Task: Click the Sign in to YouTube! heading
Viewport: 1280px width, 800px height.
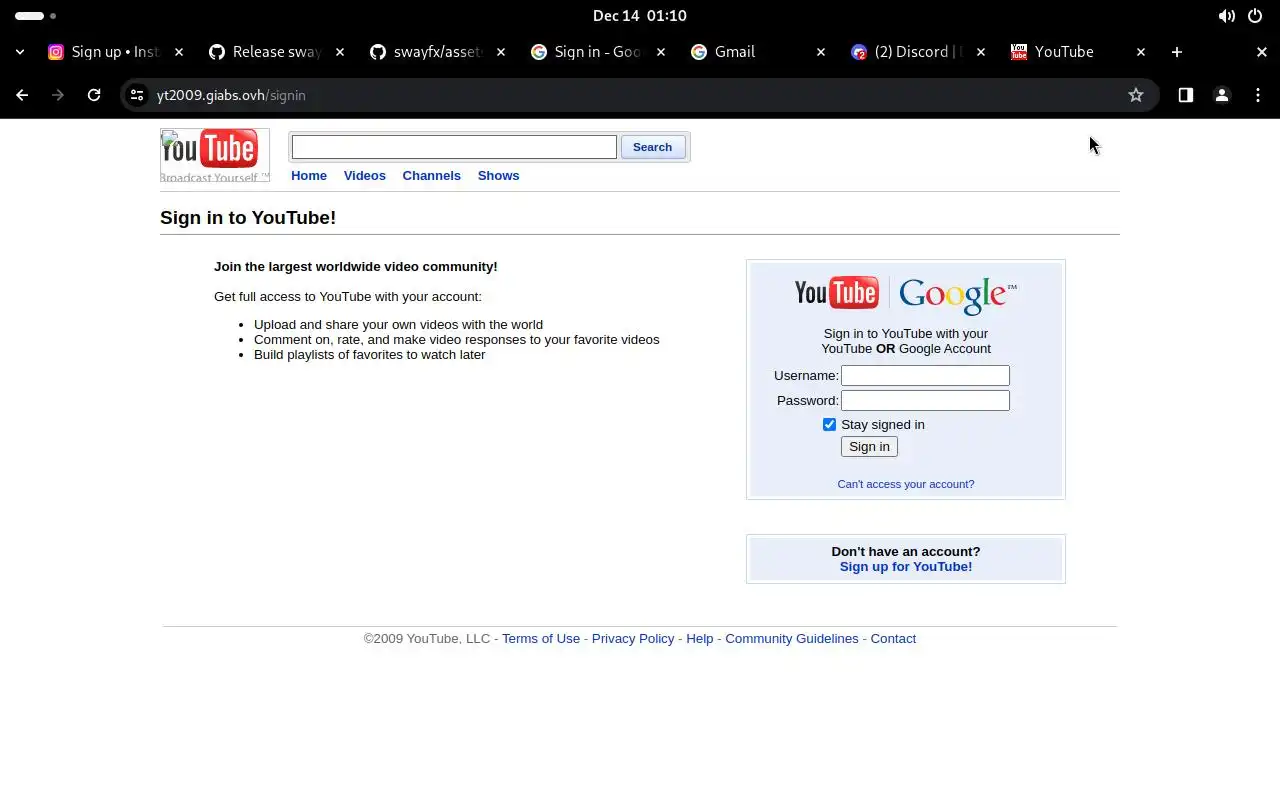Action: (248, 218)
